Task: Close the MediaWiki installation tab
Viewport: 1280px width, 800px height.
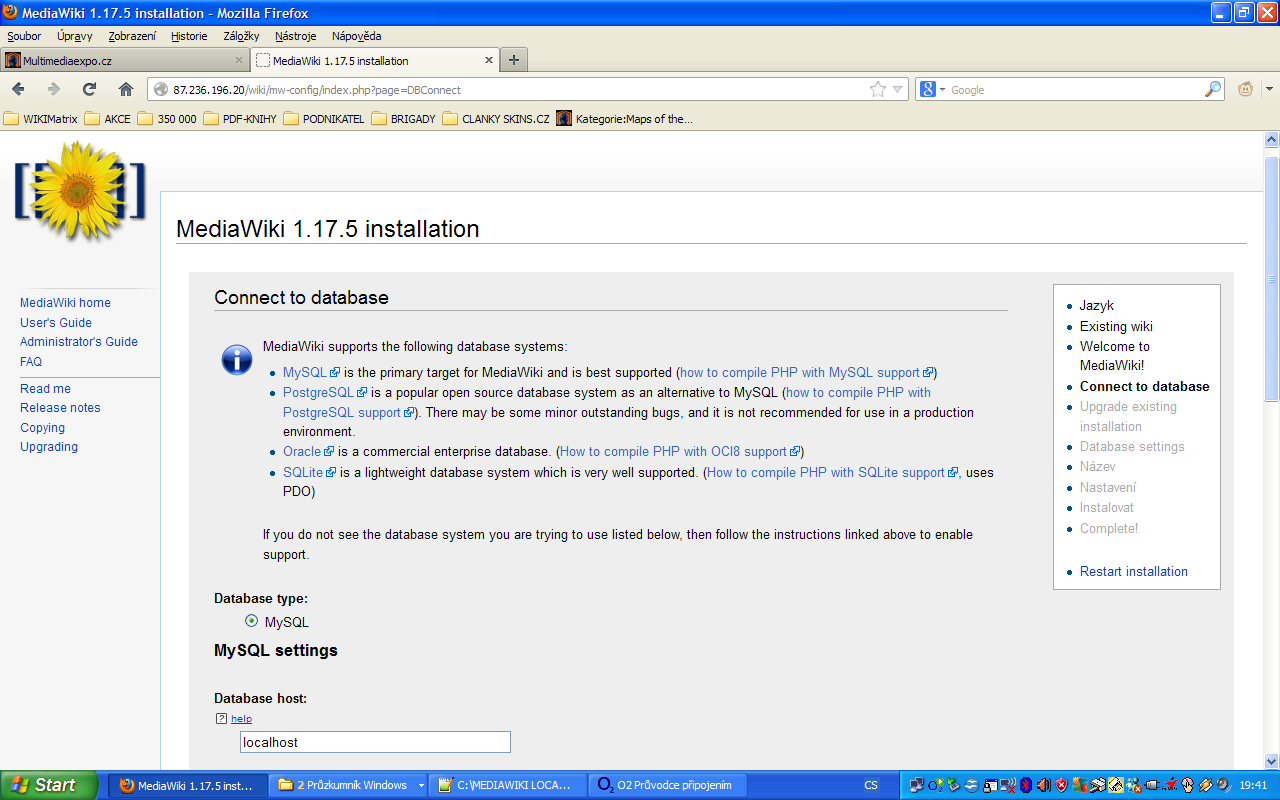Action: coord(489,60)
